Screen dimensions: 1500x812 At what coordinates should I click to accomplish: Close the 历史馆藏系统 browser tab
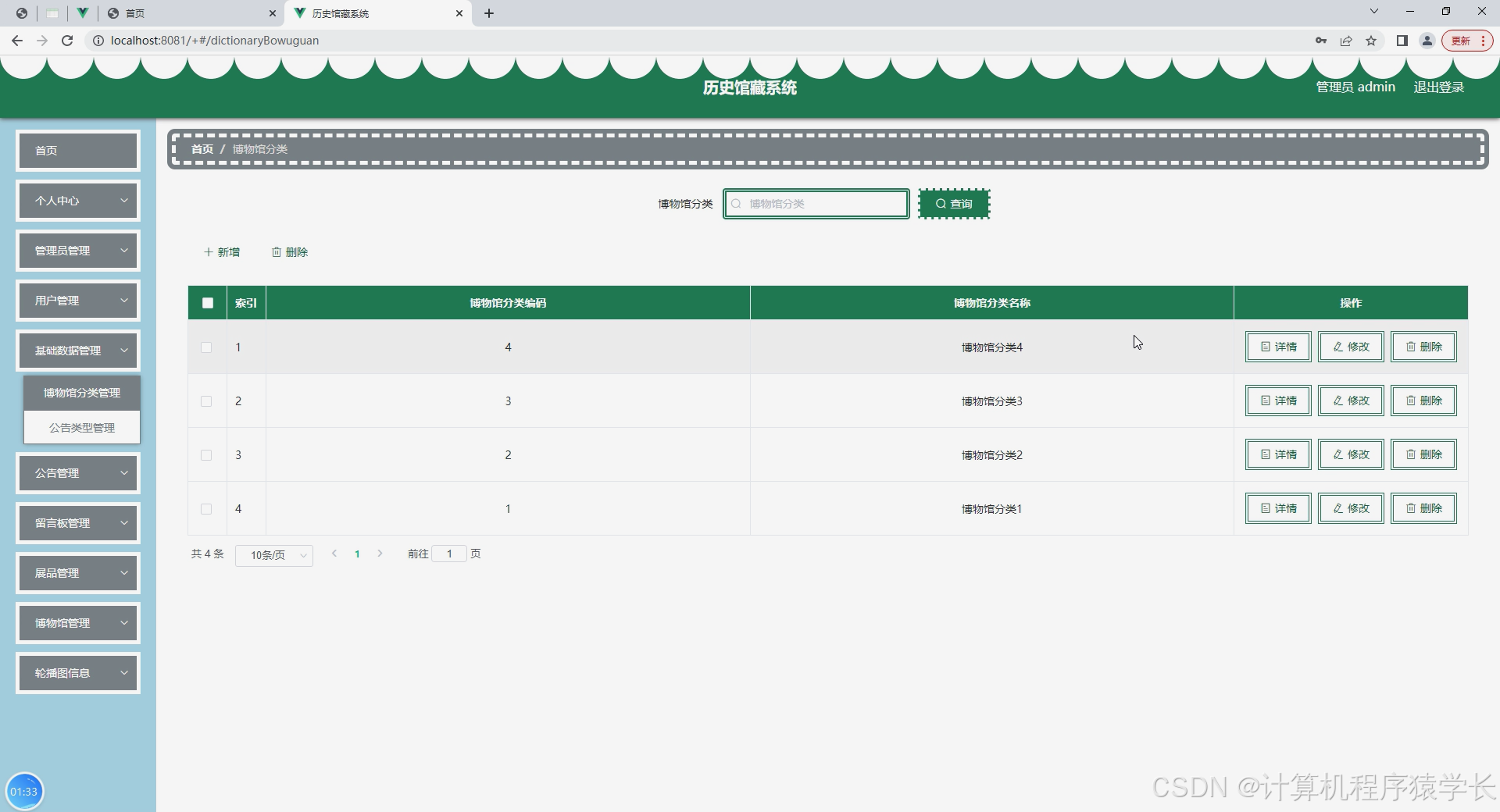coord(459,13)
